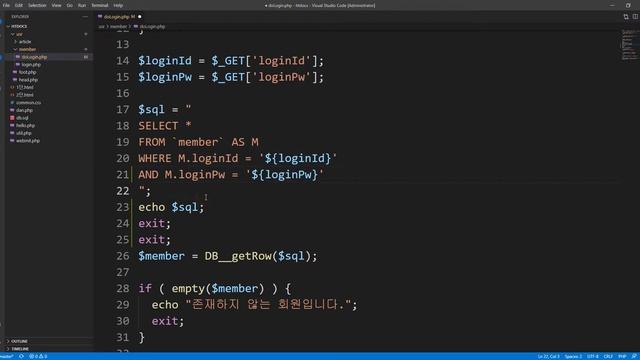The height and width of the screenshot is (360, 640).
Task: Open the Go menu
Action: [x=69, y=5]
